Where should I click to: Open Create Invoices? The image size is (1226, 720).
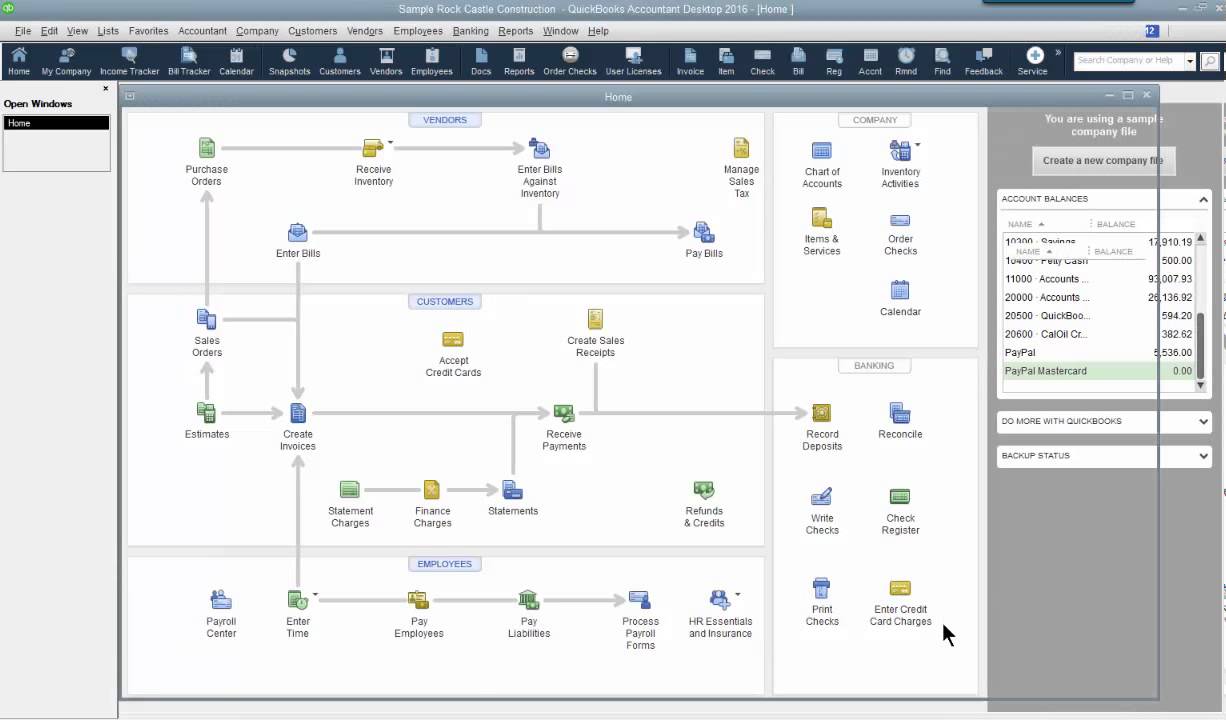point(298,413)
